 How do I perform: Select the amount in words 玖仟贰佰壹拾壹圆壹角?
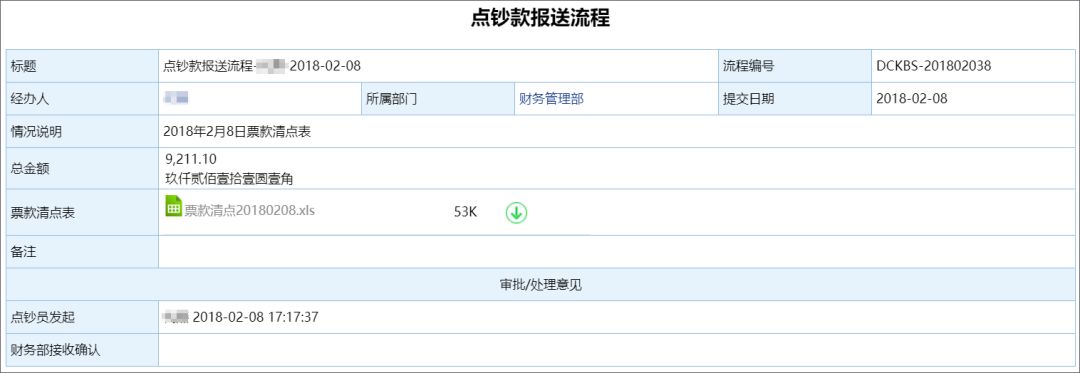point(229,178)
